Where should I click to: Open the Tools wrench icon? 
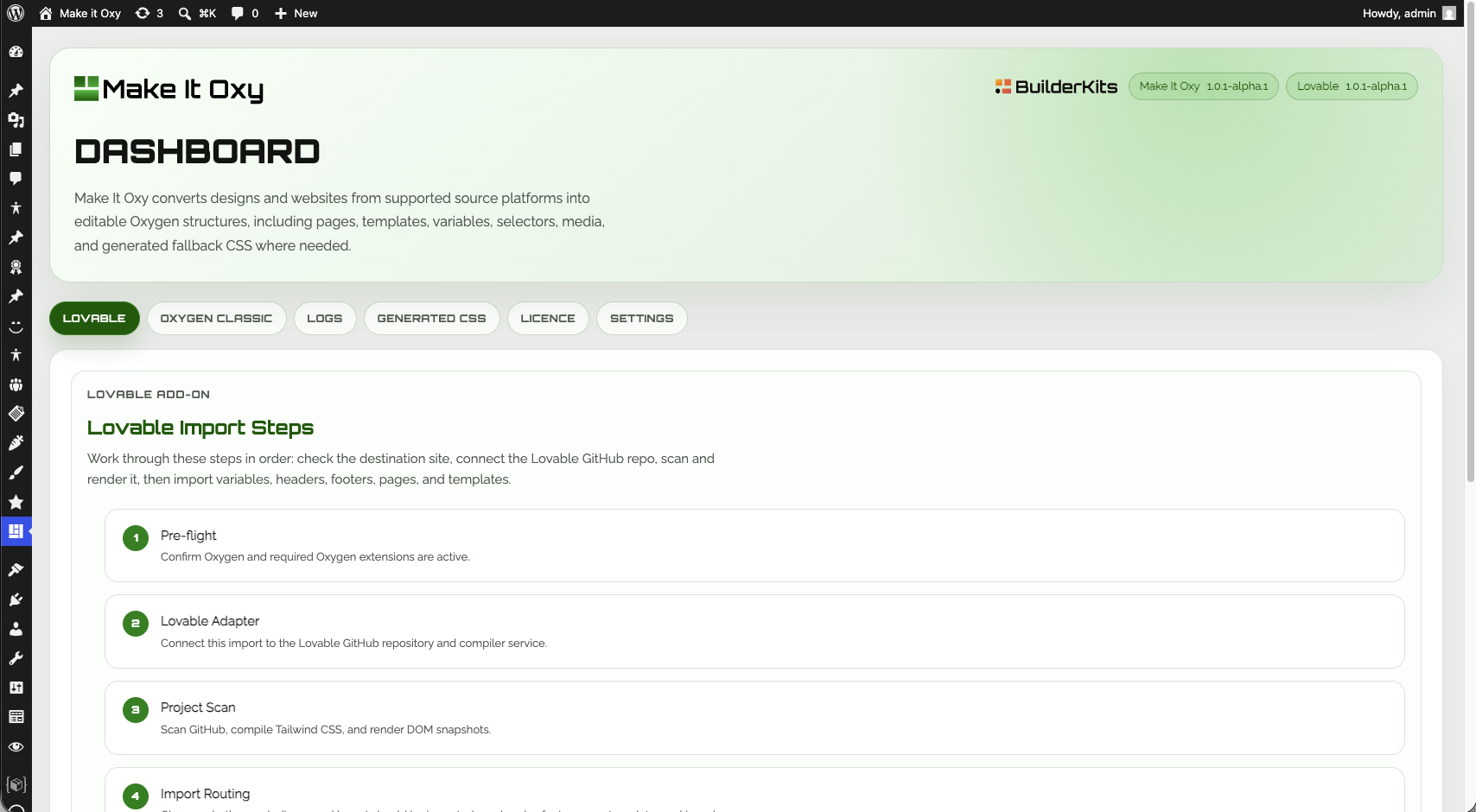(x=16, y=658)
